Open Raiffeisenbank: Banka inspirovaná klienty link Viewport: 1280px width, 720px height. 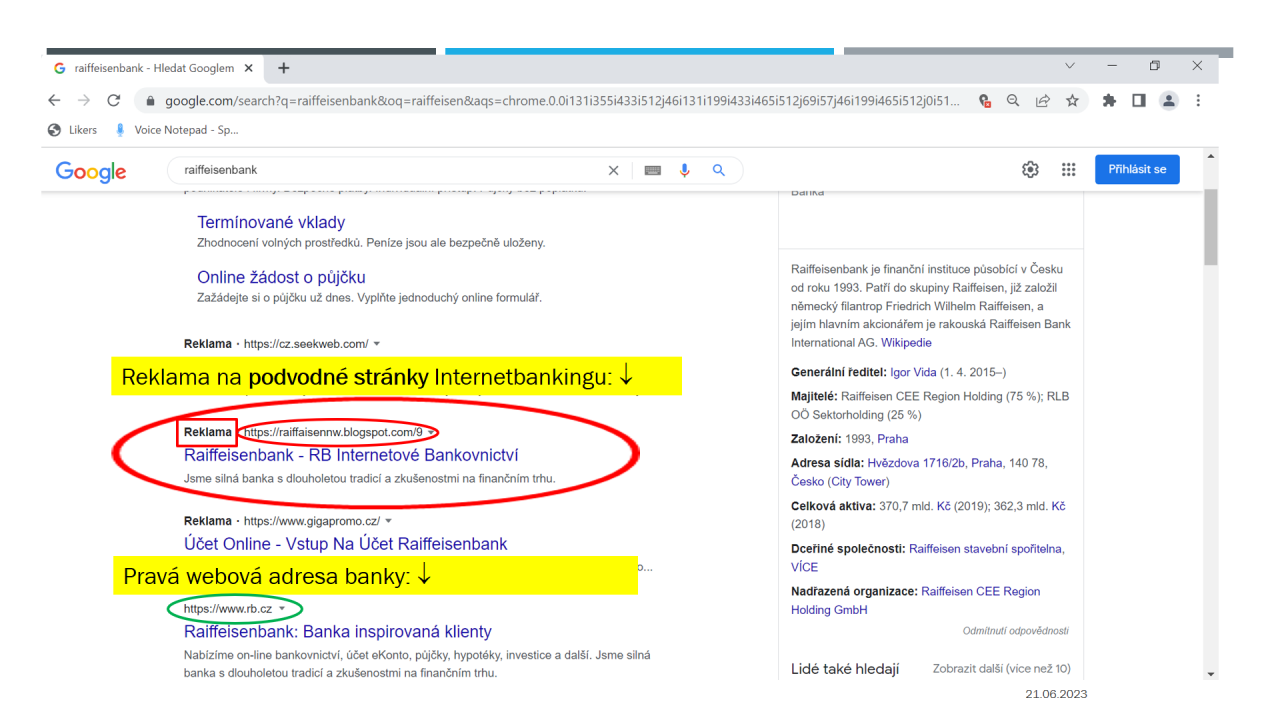pos(338,632)
